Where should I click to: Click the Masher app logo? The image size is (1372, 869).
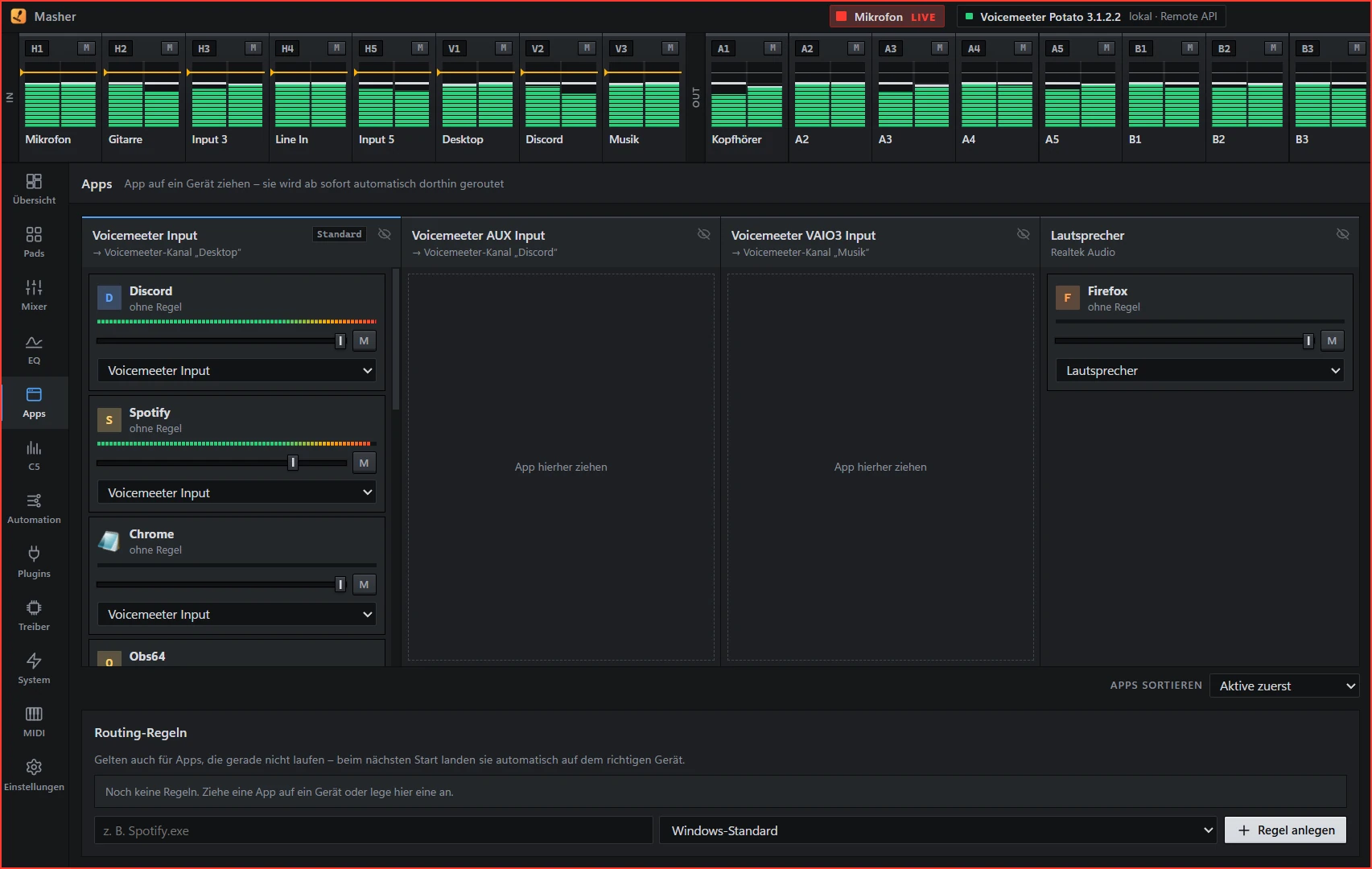[18, 16]
